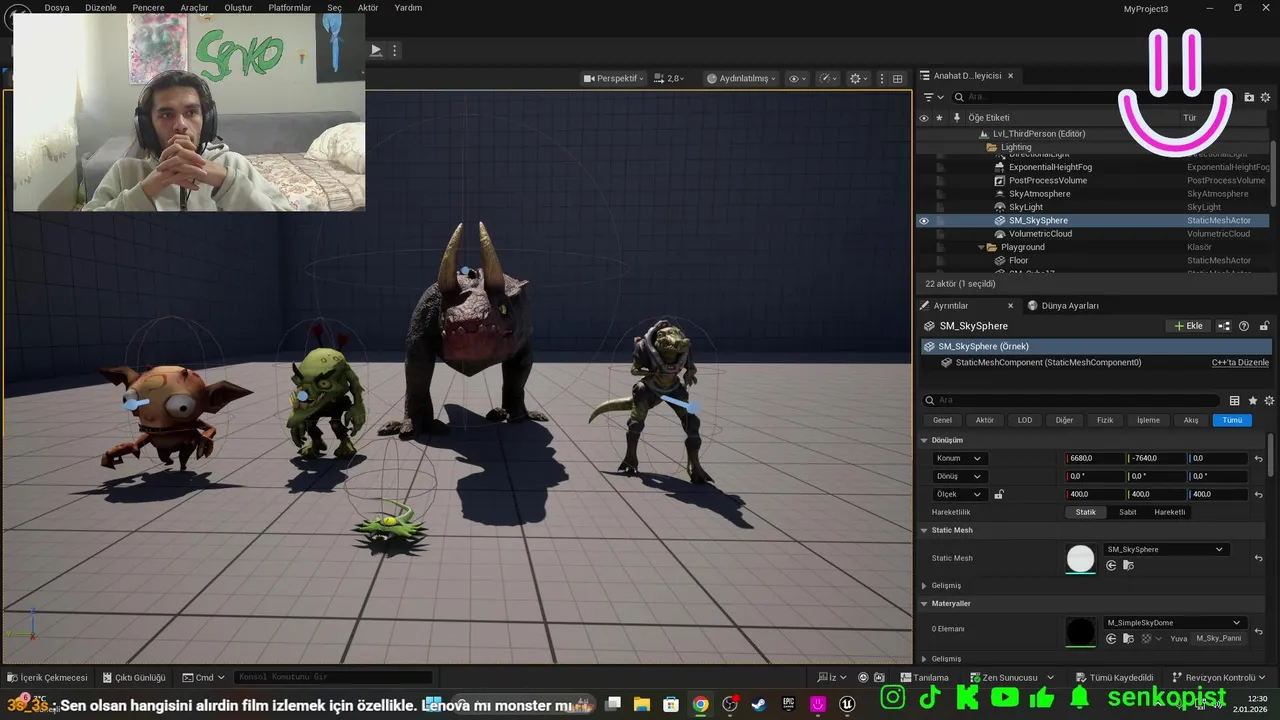Toggle visibility column header eye in Outliner
Screen dimensions: 1280x720
pos(924,118)
